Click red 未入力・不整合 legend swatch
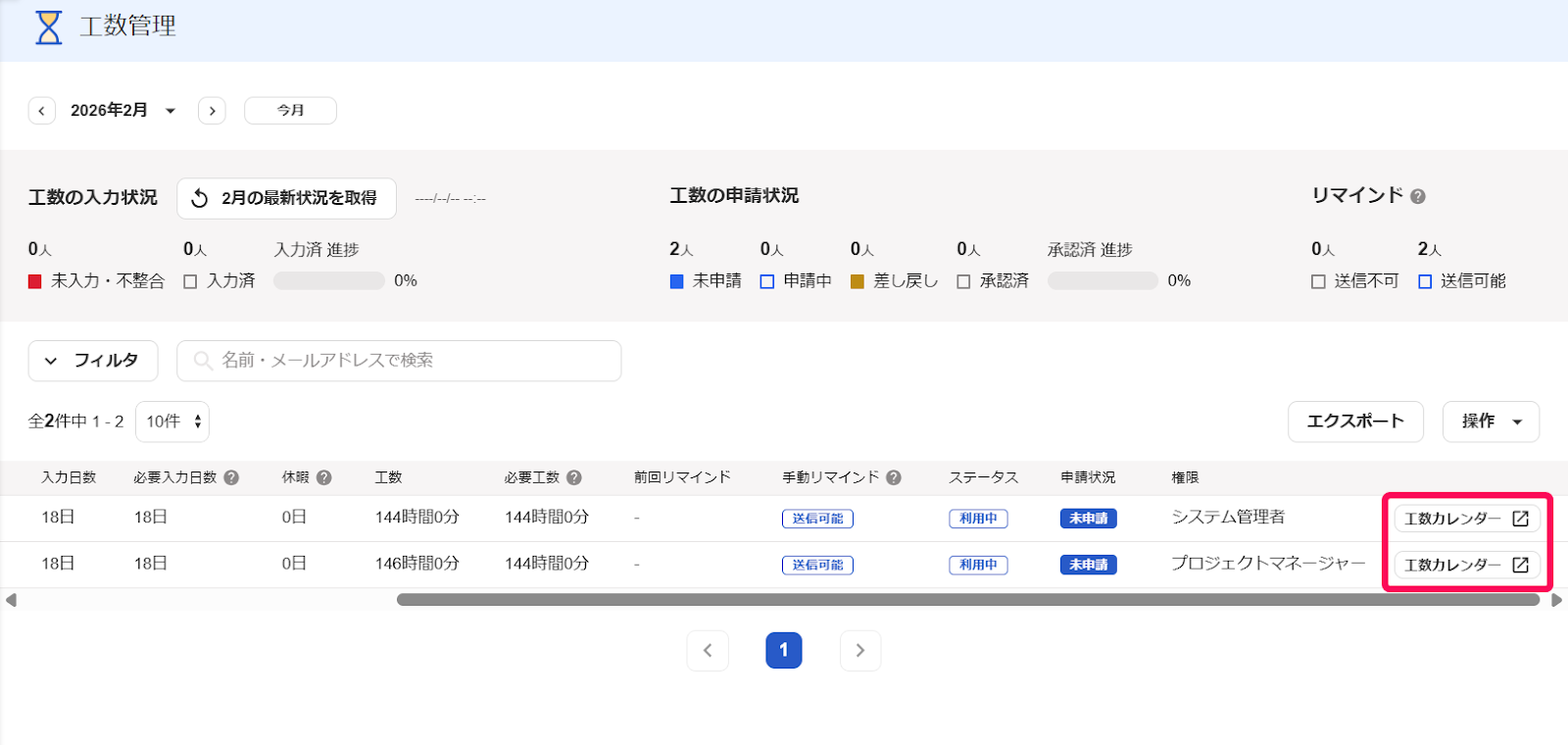 pyautogui.click(x=35, y=281)
